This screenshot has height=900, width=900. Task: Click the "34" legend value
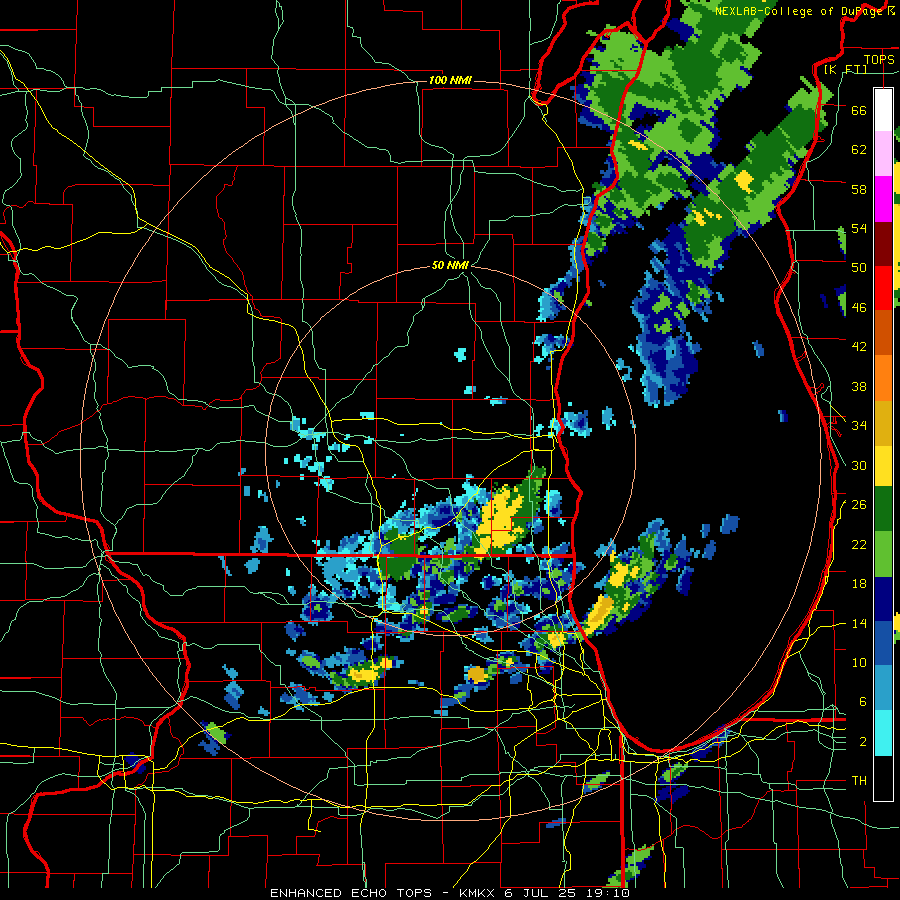pyautogui.click(x=859, y=425)
